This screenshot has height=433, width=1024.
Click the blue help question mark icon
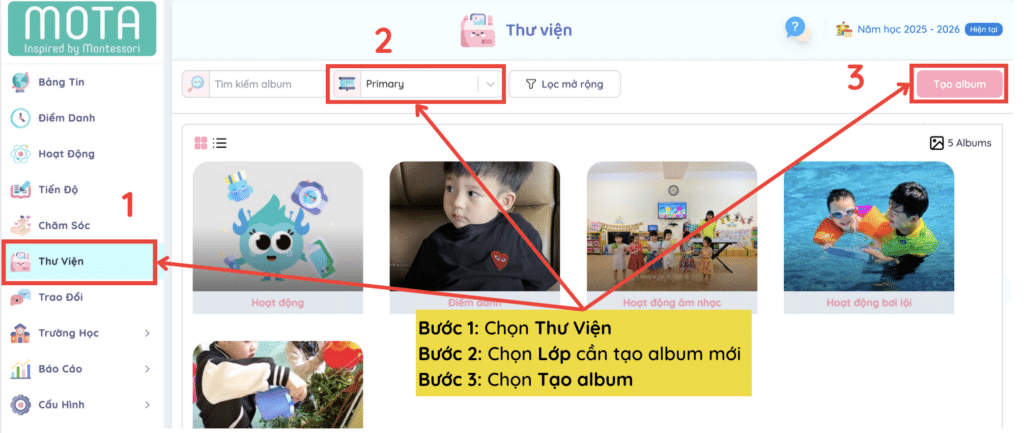[x=795, y=27]
